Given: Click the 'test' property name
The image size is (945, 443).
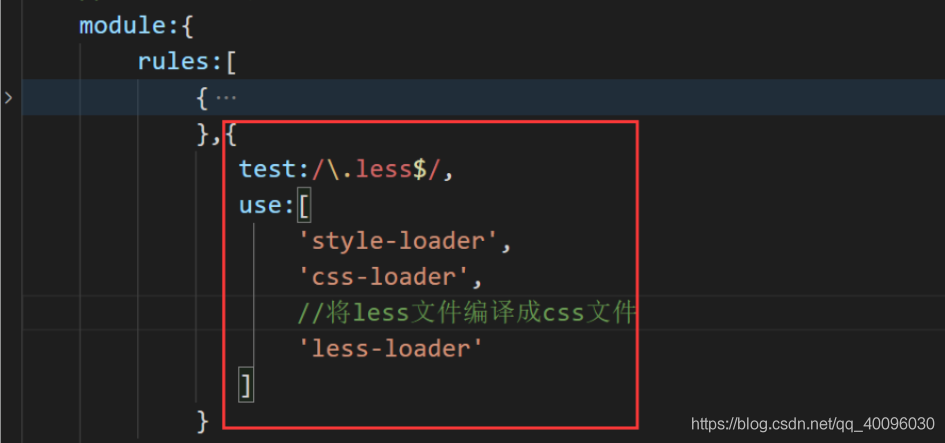Looking at the screenshot, I should coord(268,169).
